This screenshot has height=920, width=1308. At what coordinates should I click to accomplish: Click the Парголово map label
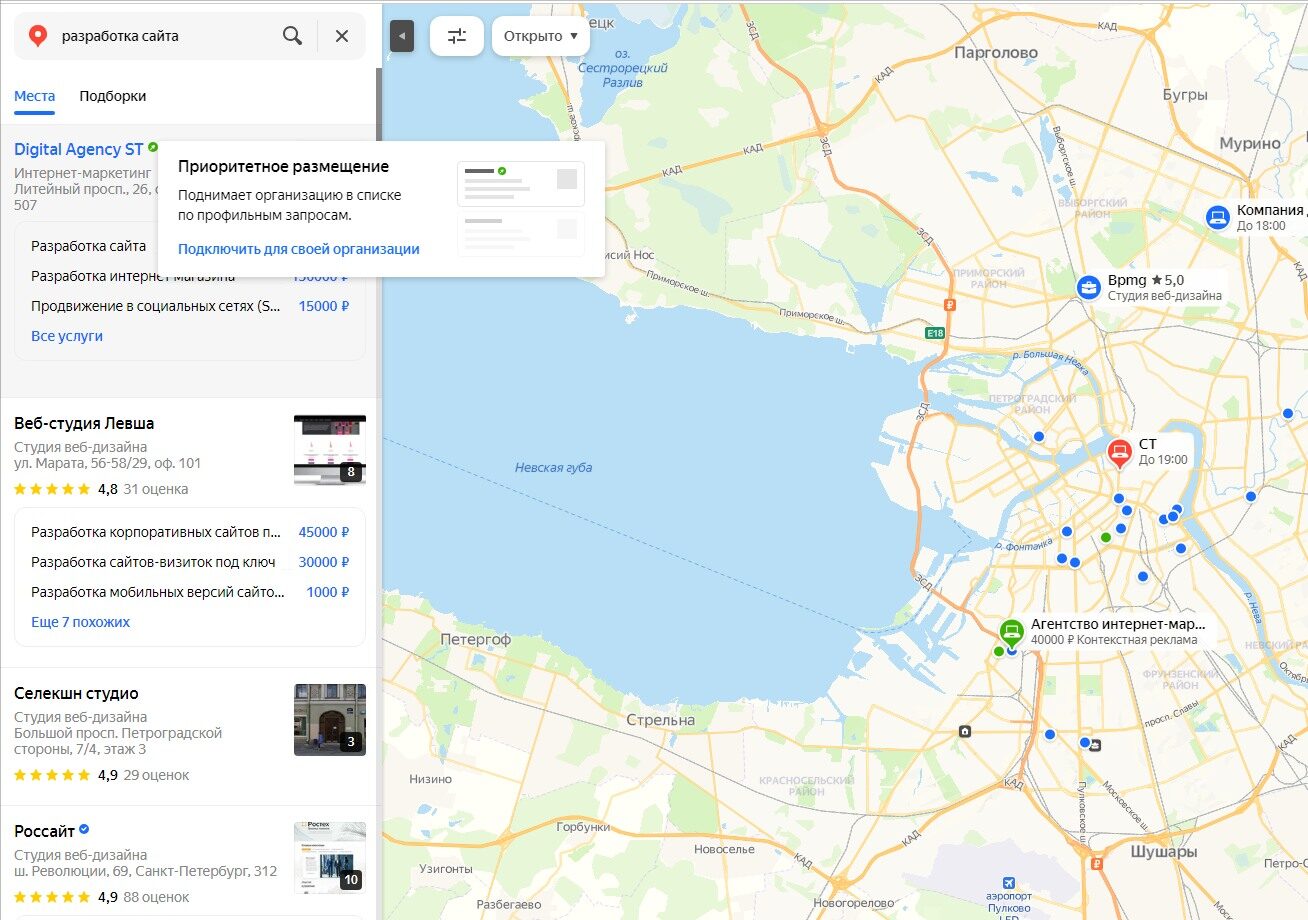coord(996,53)
